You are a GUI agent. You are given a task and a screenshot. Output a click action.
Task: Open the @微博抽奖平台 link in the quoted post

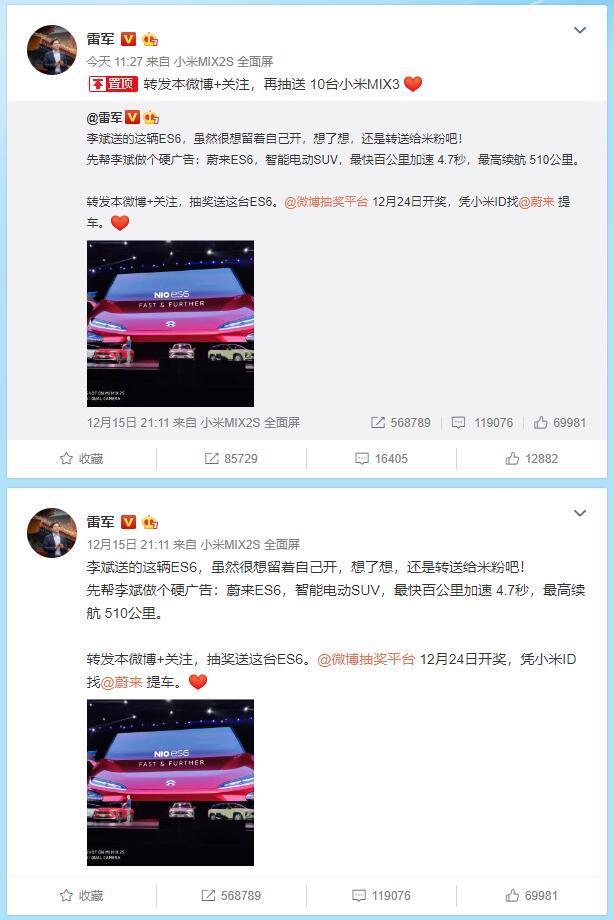[326, 202]
